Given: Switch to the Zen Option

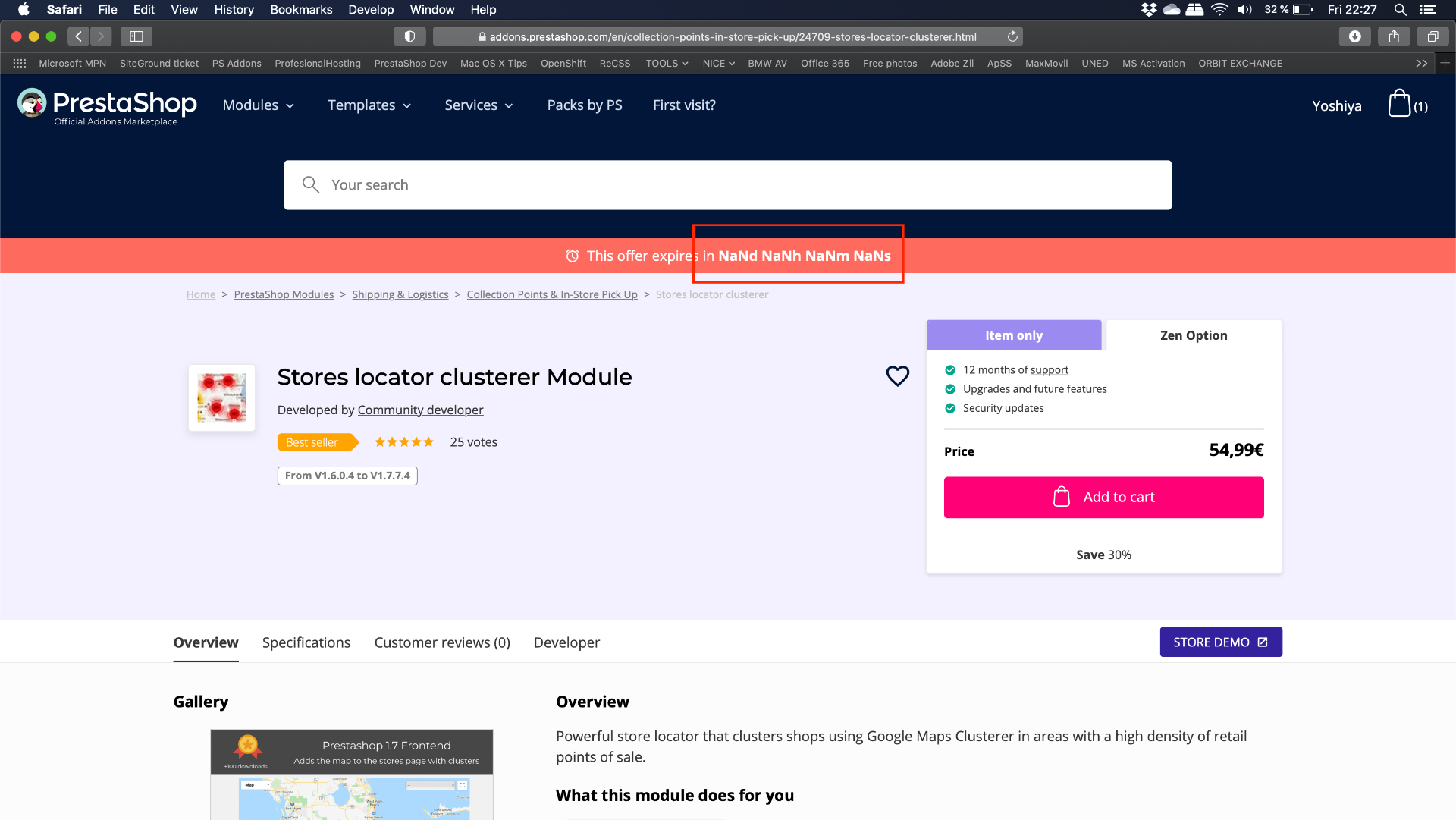Looking at the screenshot, I should point(1194,335).
